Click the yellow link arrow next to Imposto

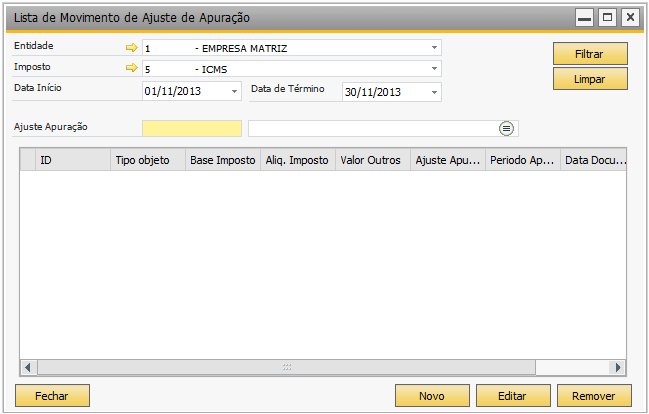point(132,67)
